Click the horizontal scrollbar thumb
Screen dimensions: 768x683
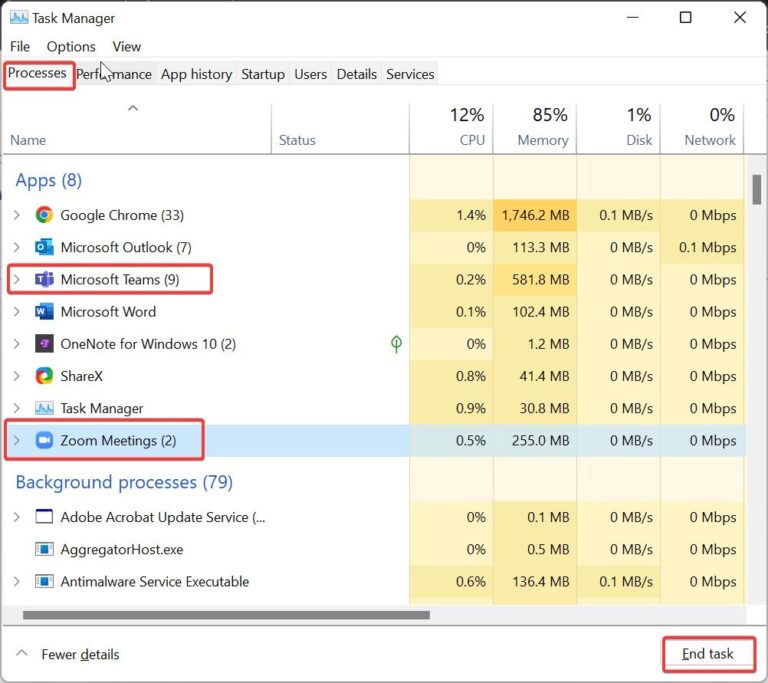[226, 614]
